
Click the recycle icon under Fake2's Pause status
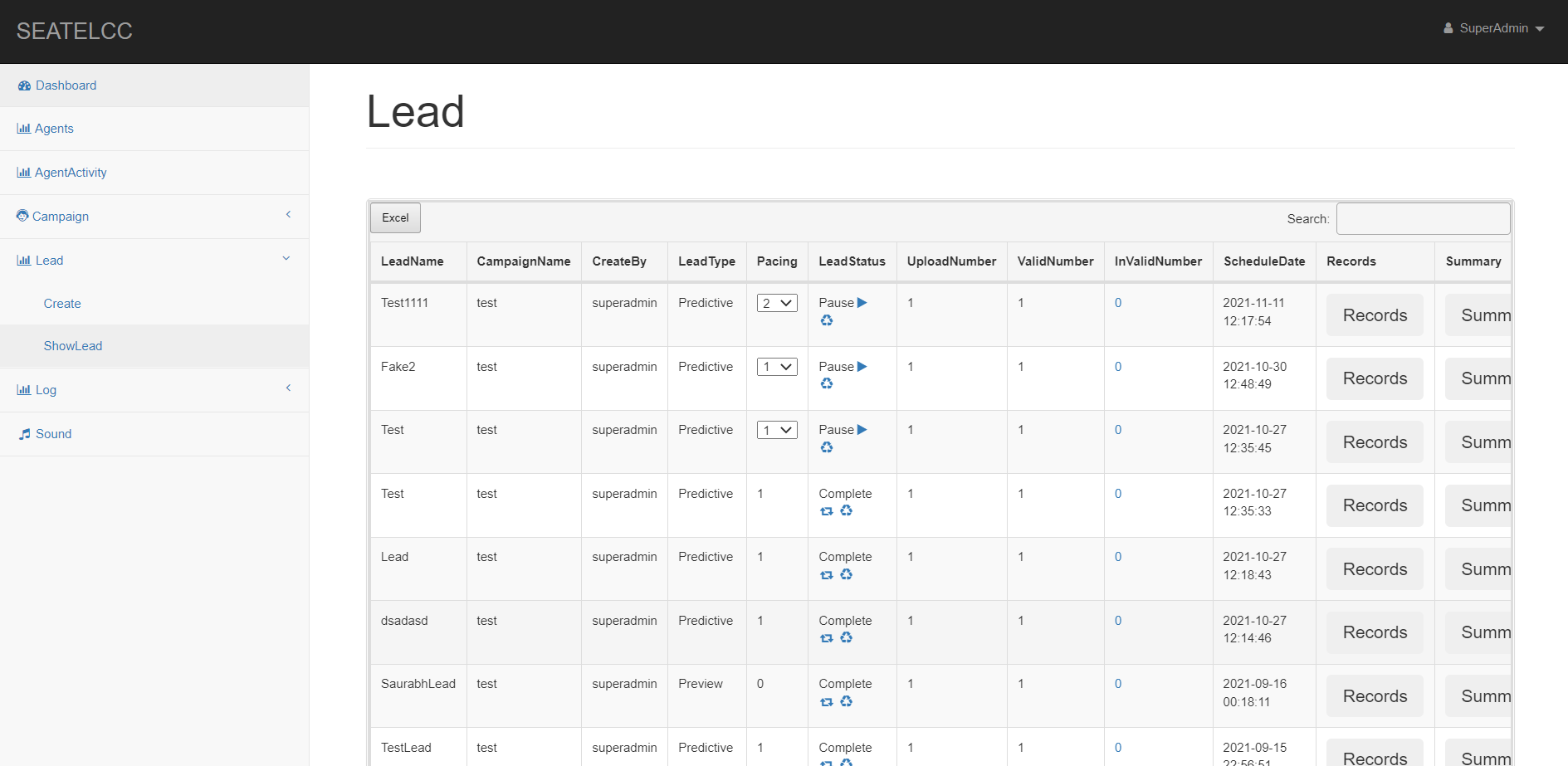pyautogui.click(x=827, y=383)
